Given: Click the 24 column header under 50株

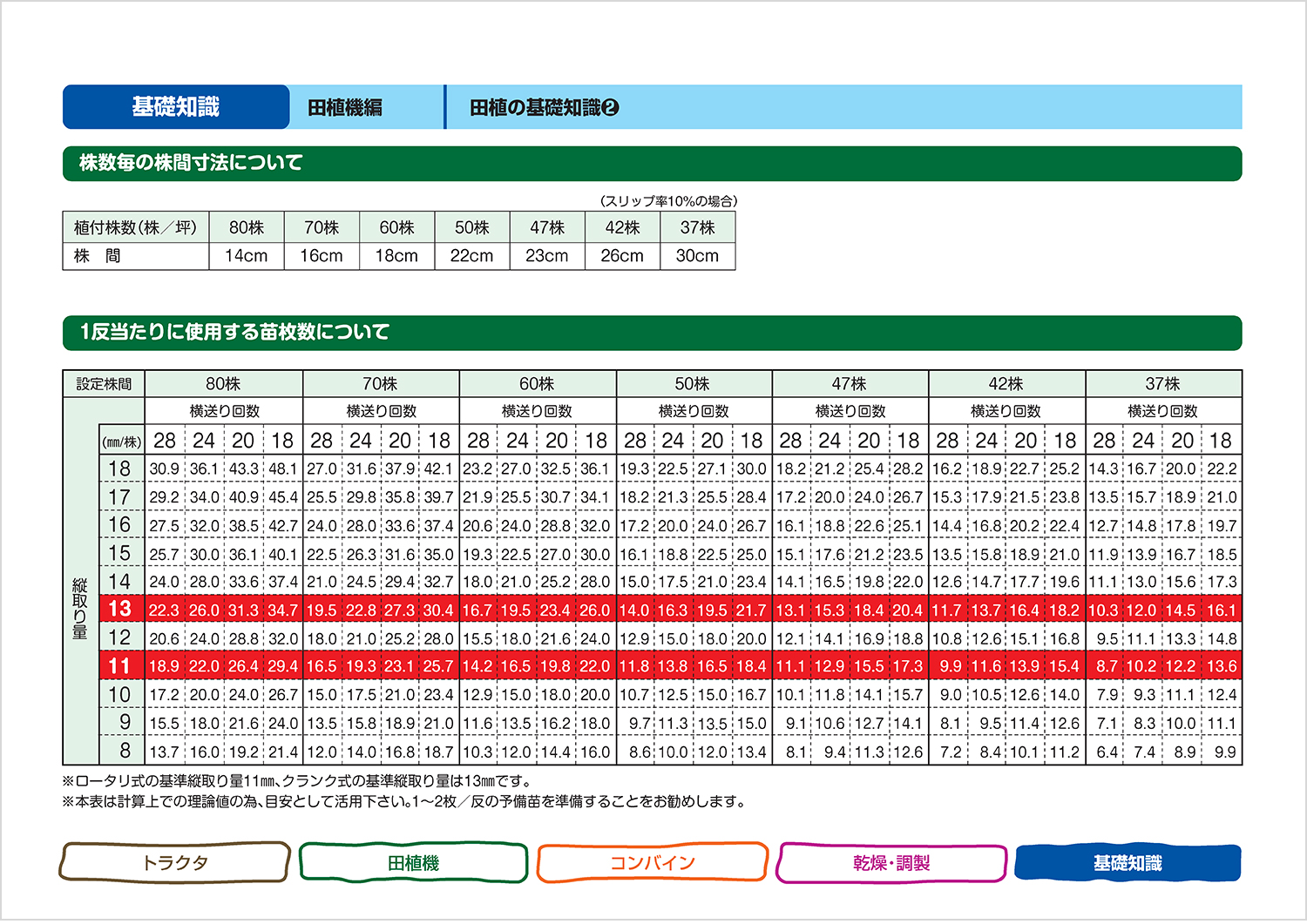Looking at the screenshot, I should click(674, 441).
